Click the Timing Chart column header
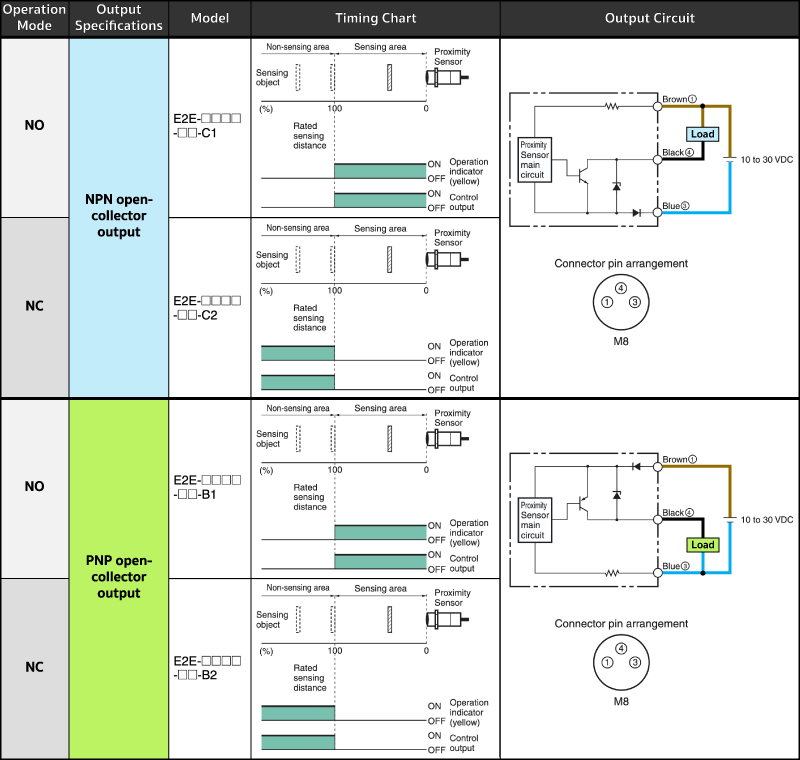 click(376, 18)
